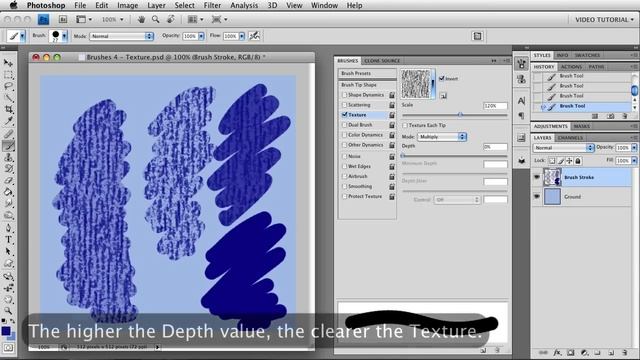The image size is (640, 360).
Task: Open the Filter menu
Action: [212, 5]
